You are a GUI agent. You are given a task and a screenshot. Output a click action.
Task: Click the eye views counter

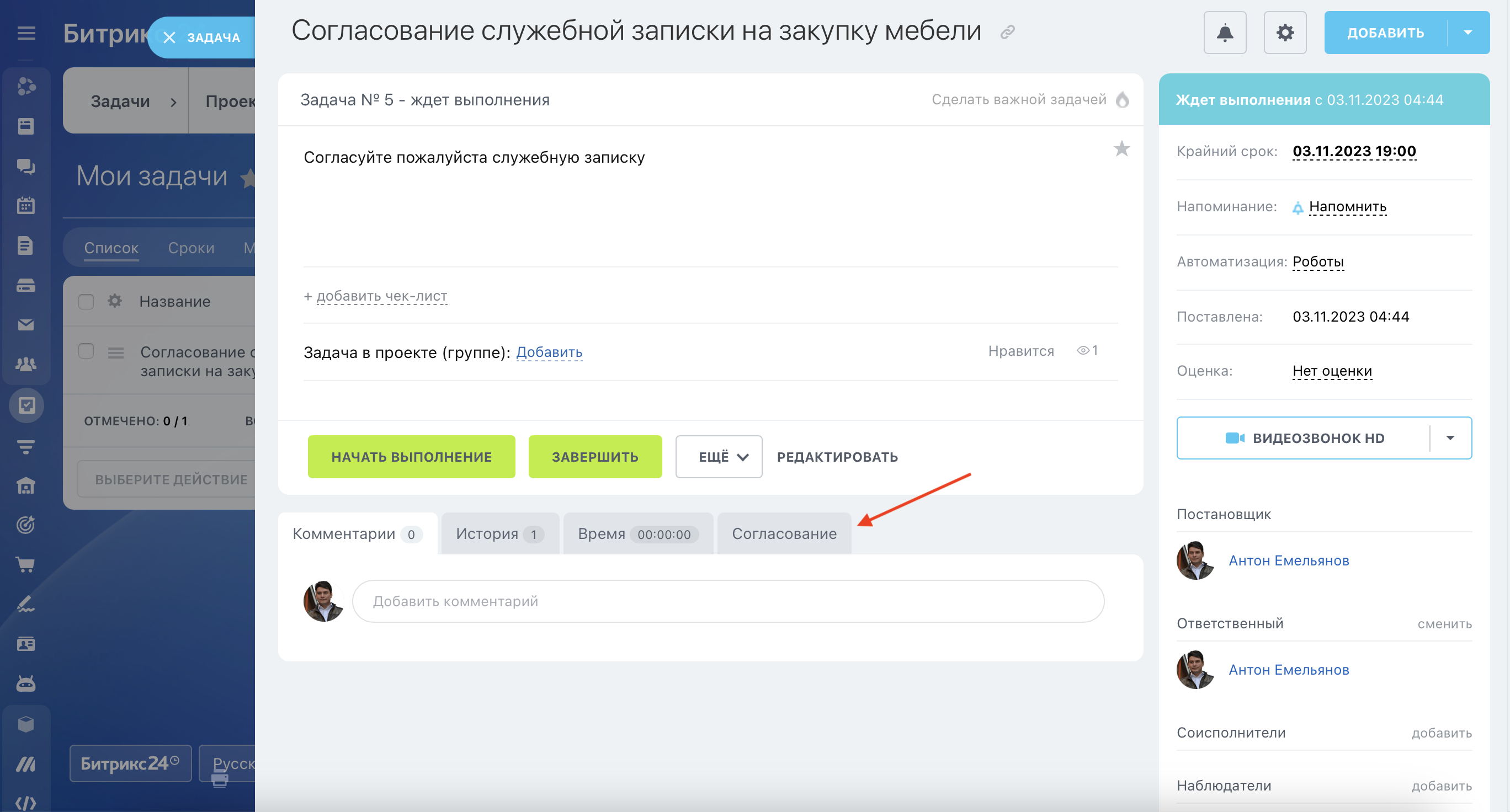(1087, 350)
